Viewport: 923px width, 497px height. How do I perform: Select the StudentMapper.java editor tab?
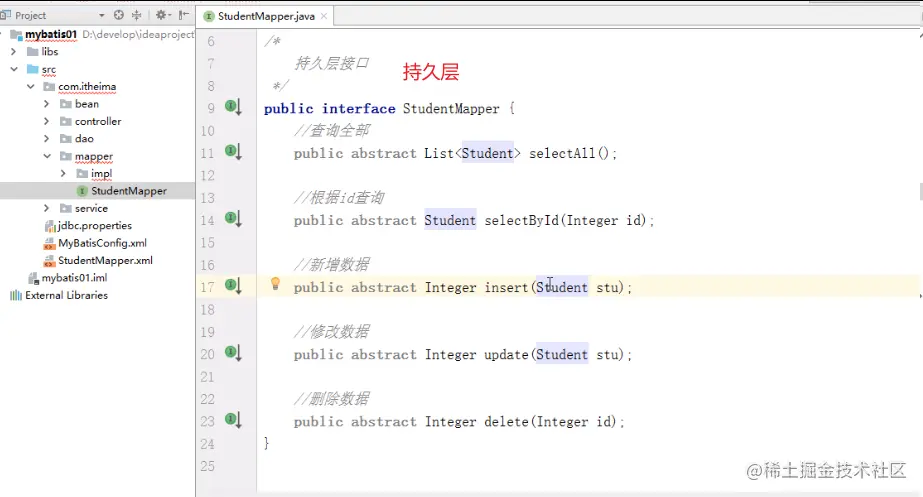coord(265,16)
